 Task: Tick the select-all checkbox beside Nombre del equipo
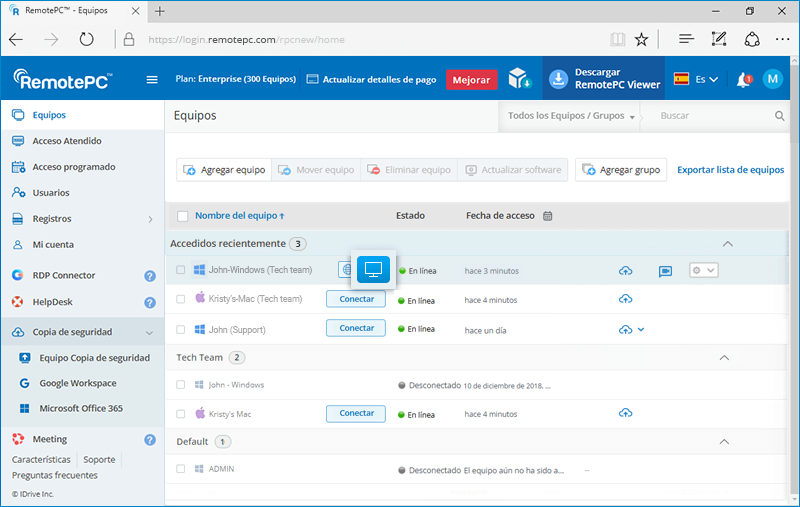click(x=182, y=216)
